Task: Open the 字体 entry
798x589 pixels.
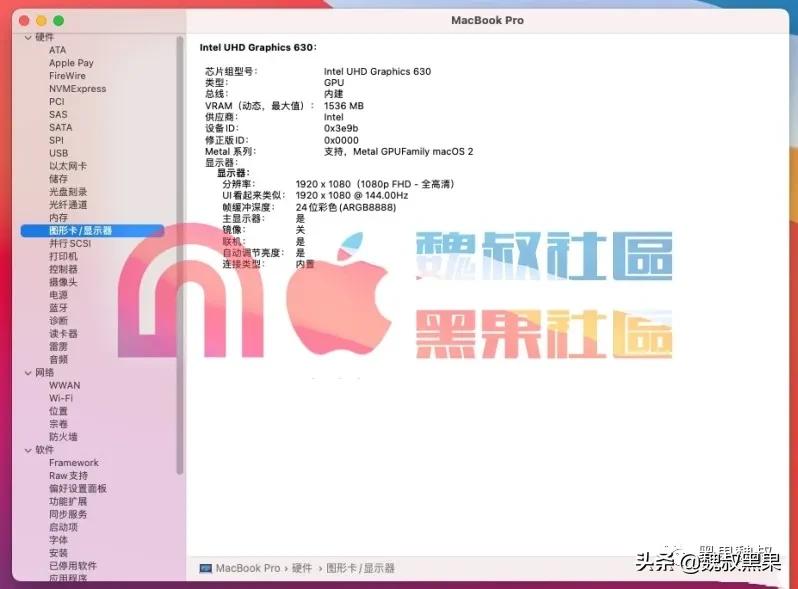Action: (x=58, y=540)
